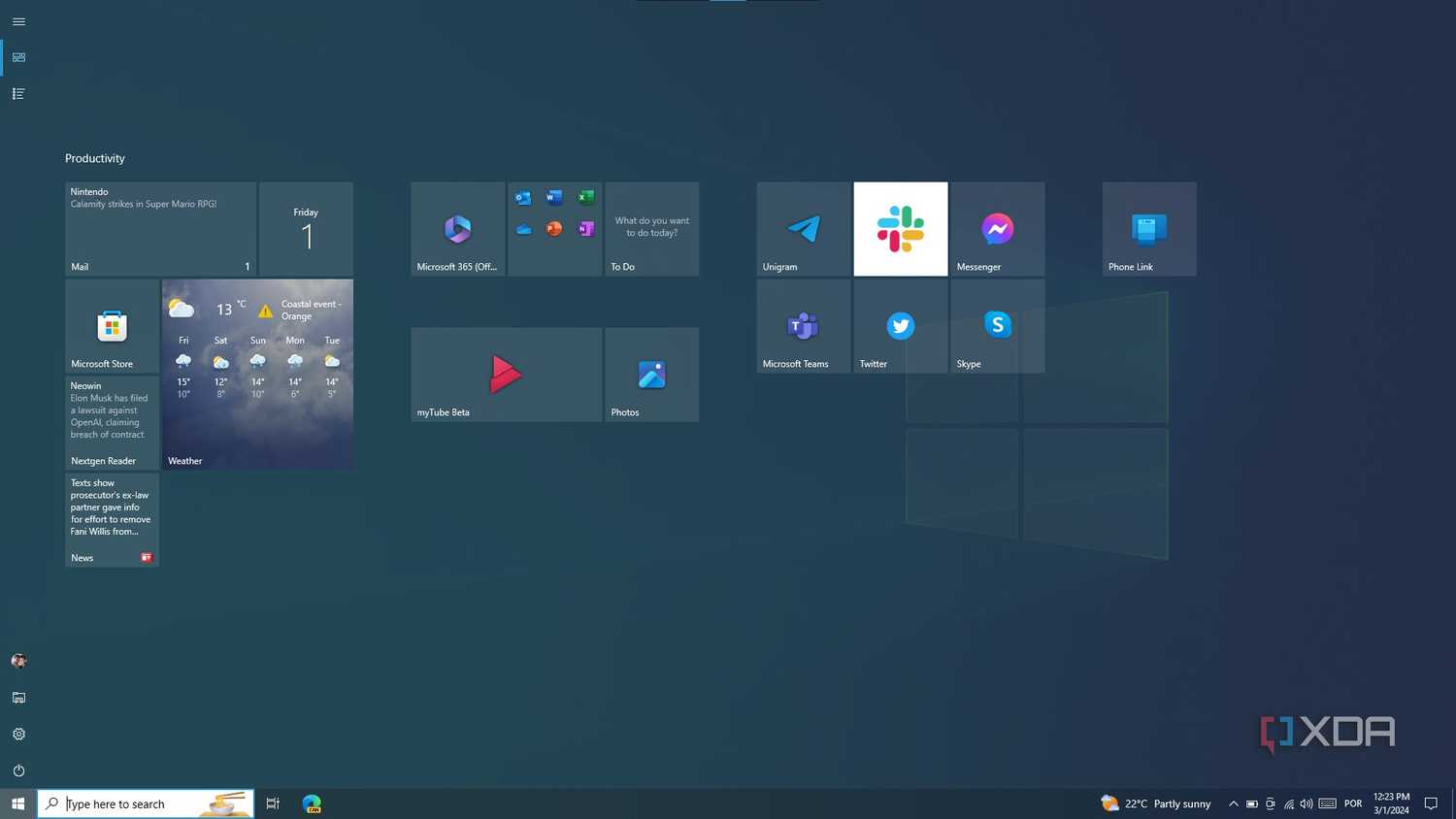Change the POR input language
This screenshot has height=819, width=1456.
(x=1353, y=803)
